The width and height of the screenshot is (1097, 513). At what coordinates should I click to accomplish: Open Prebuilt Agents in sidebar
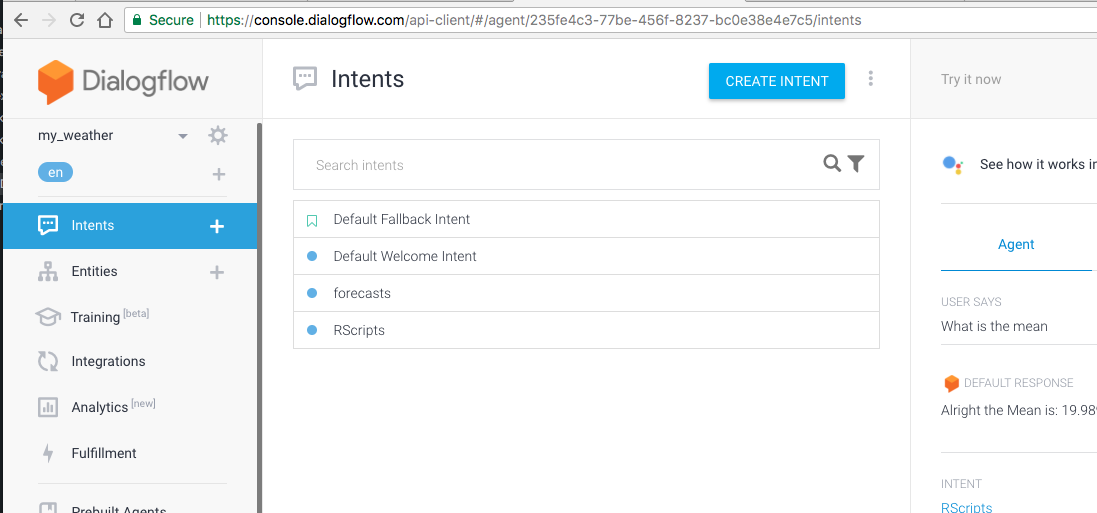(x=118, y=508)
